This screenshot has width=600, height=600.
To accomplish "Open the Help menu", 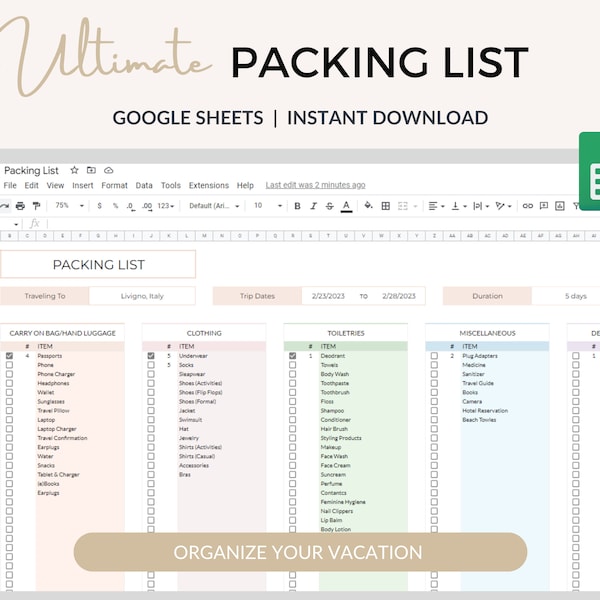I will pos(245,185).
